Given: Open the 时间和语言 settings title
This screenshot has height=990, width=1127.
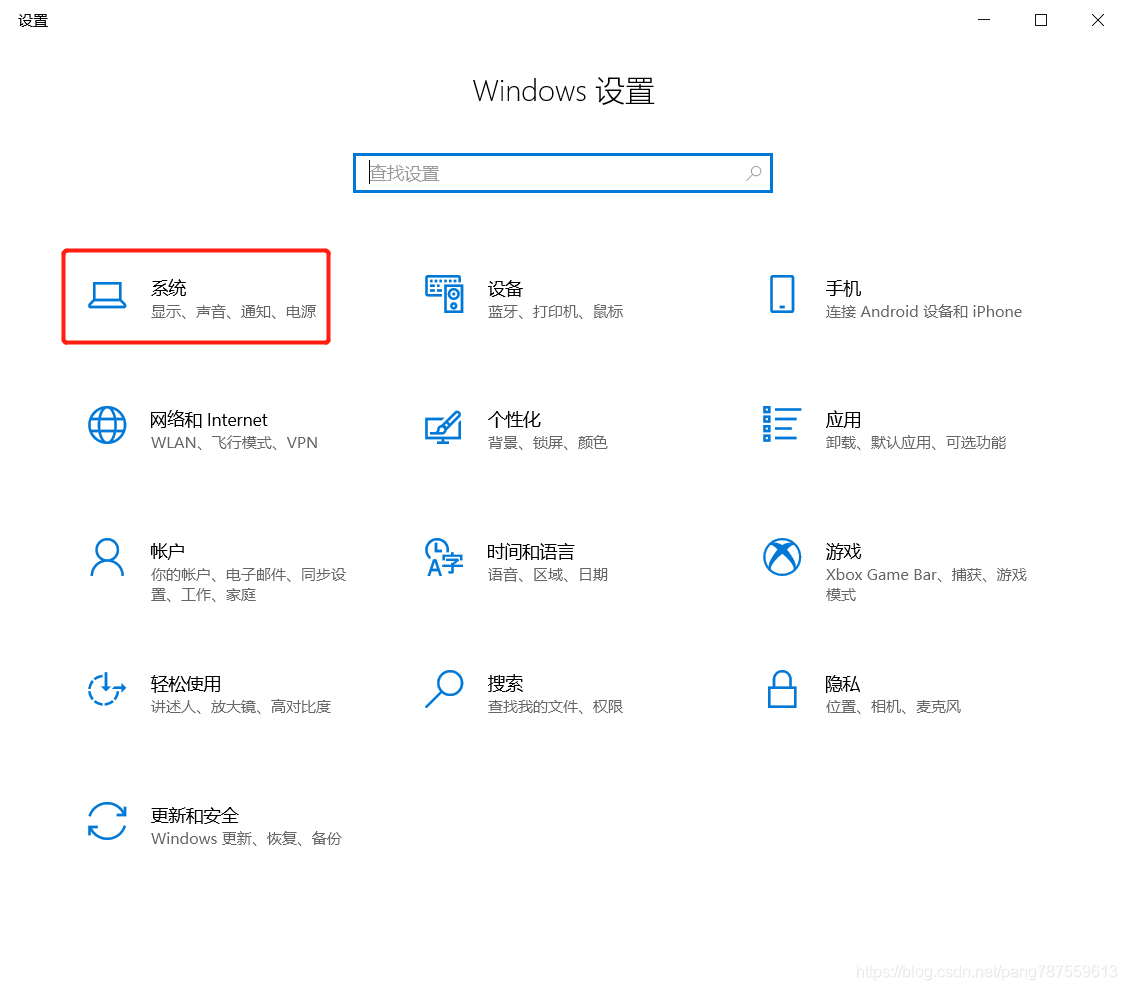Looking at the screenshot, I should (531, 551).
